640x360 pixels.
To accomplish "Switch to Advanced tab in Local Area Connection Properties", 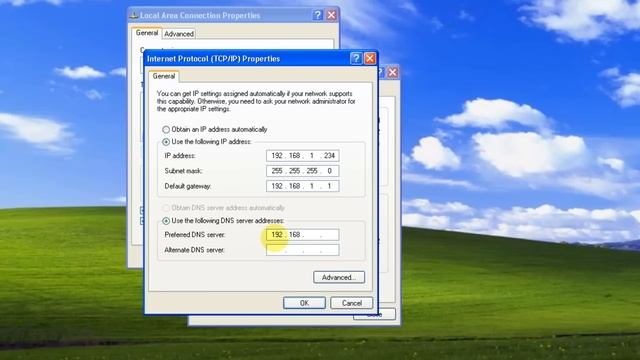I will tap(179, 34).
